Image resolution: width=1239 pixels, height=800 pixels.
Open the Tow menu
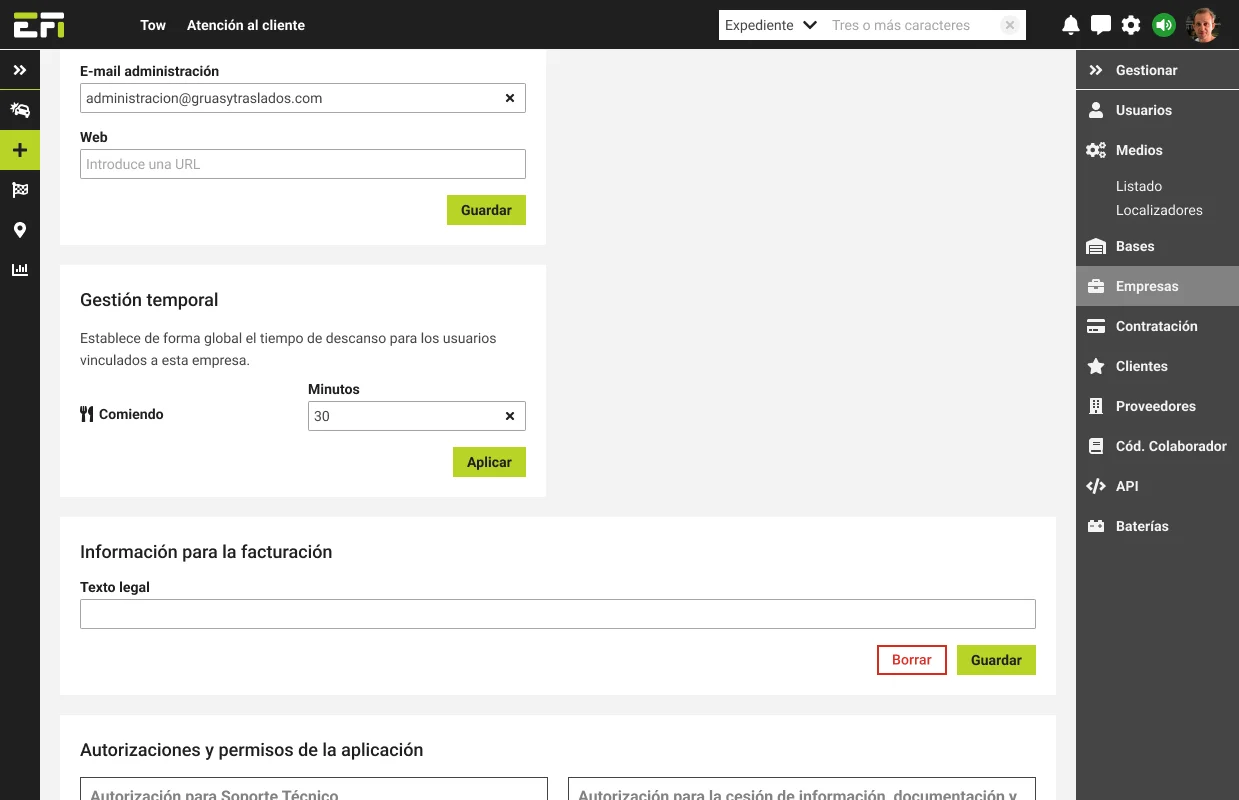point(153,25)
